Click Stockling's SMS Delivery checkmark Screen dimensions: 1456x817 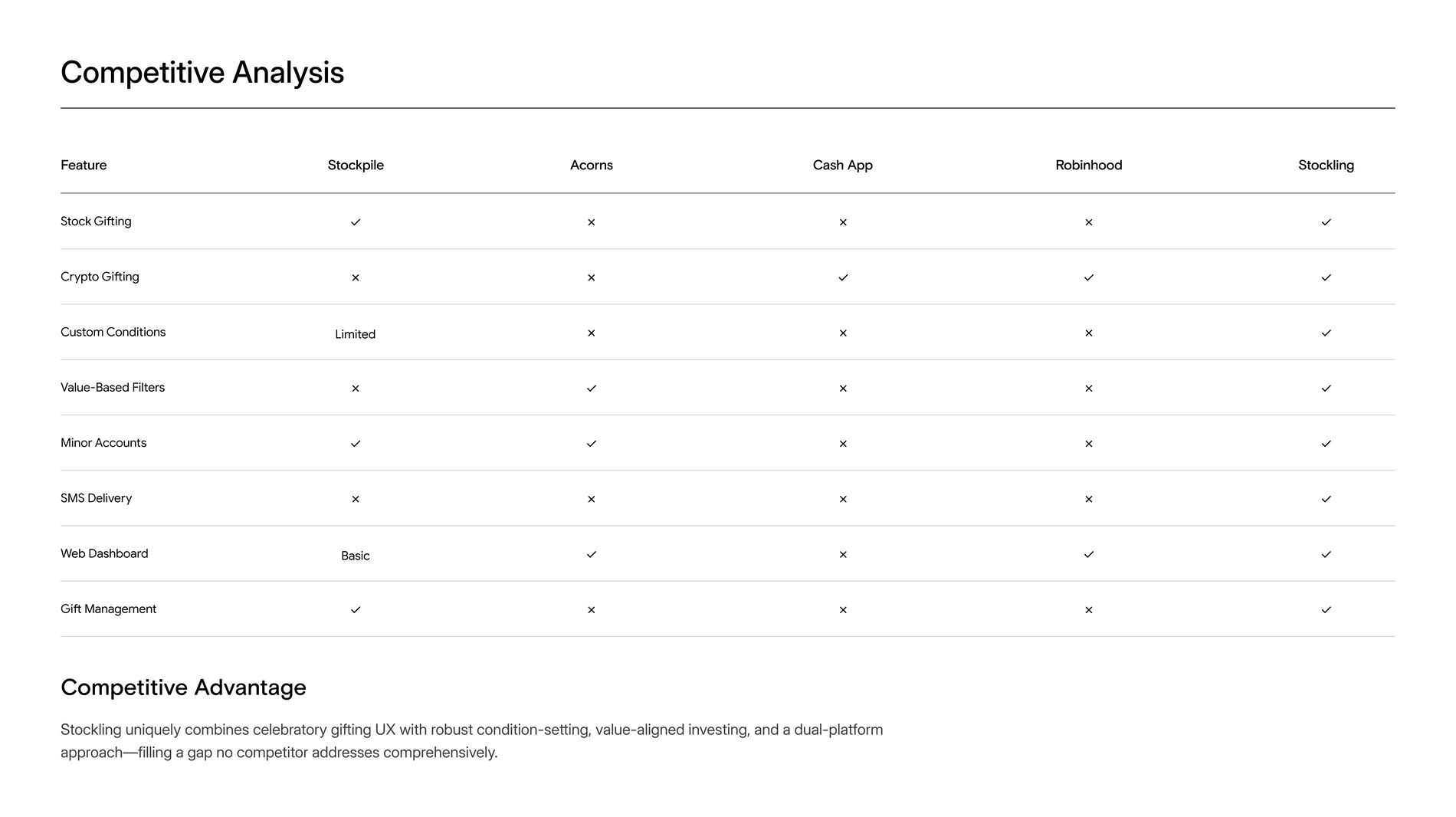click(x=1326, y=499)
